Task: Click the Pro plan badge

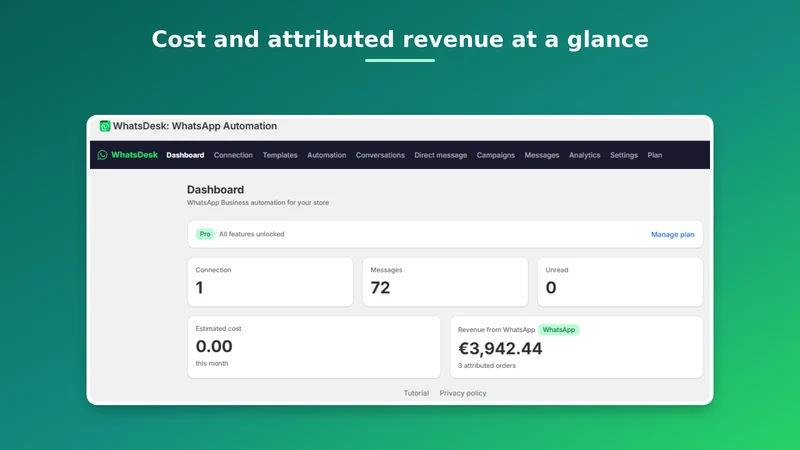Action: [205, 234]
